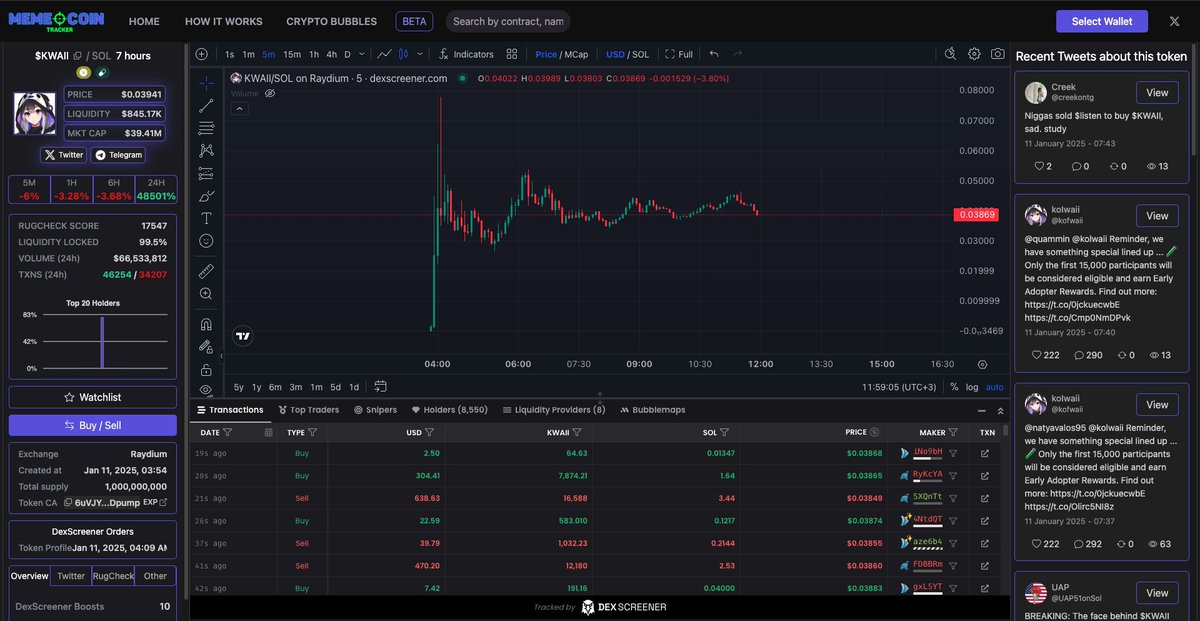Filter by maker RyKcYA
The image size is (1200, 621).
click(953, 474)
